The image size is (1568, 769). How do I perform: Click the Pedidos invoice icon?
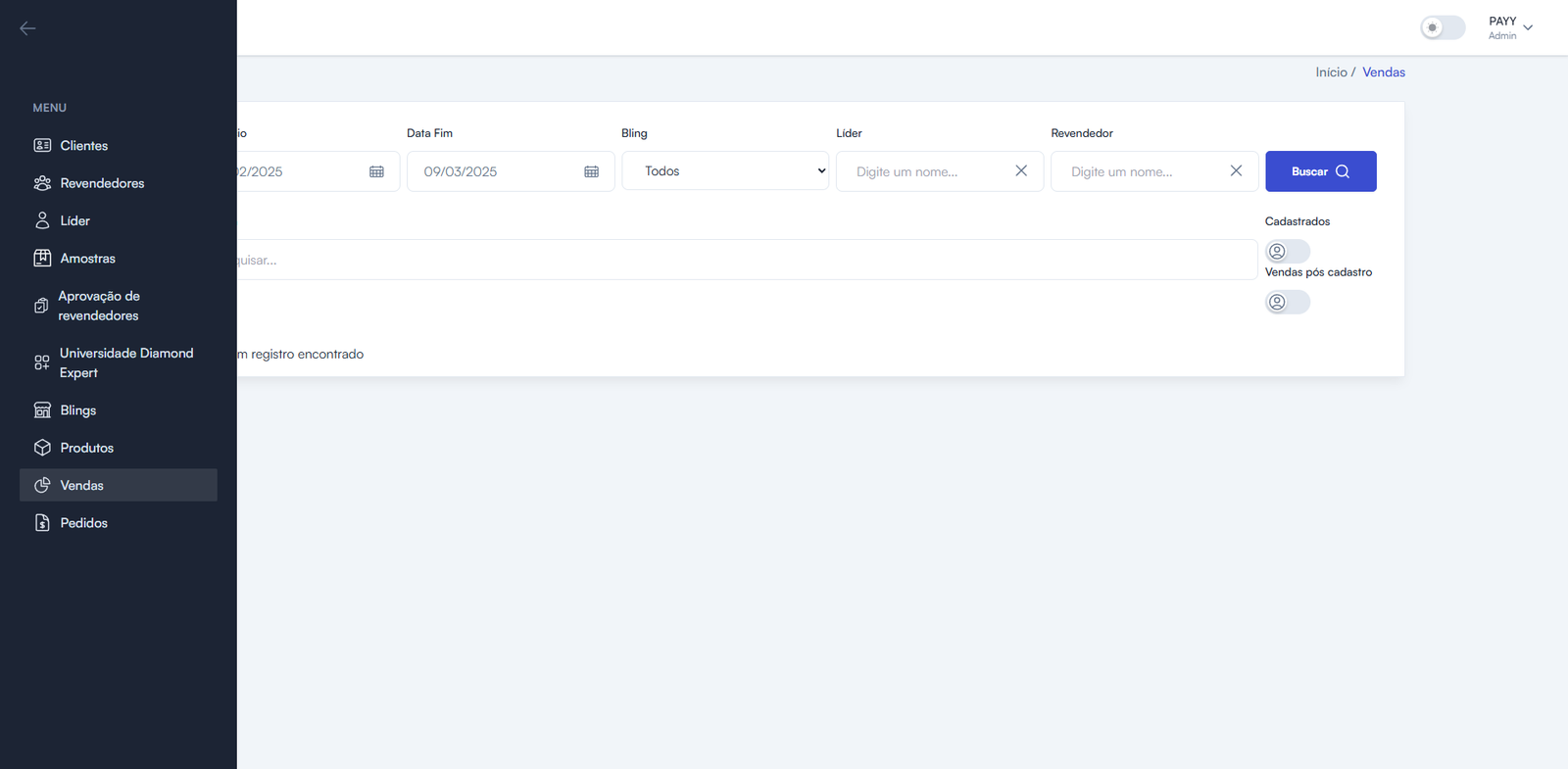(42, 523)
